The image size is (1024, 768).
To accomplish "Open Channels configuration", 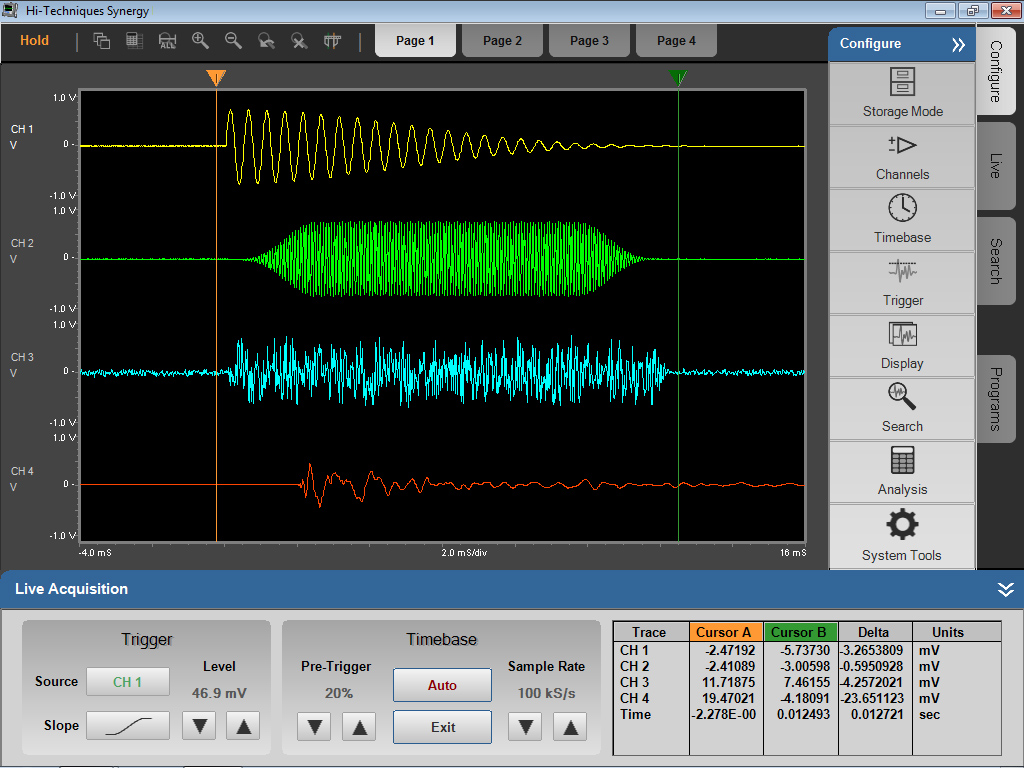I will (903, 157).
